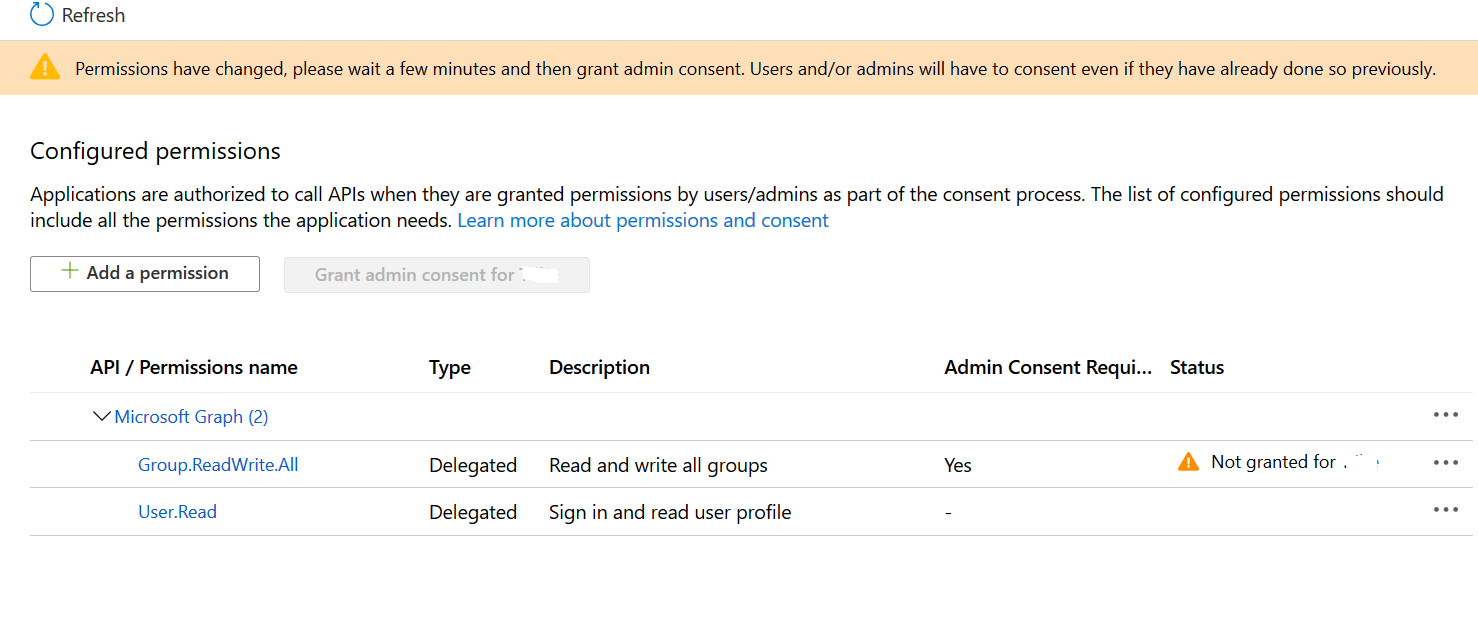
Task: Click the API / Permissions name column header
Action: pos(194,367)
